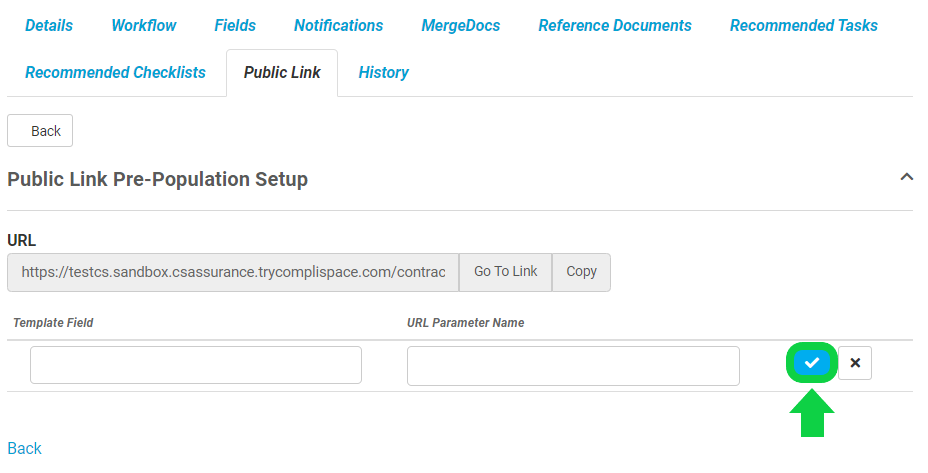Select the MergeDocs tab

(460, 25)
